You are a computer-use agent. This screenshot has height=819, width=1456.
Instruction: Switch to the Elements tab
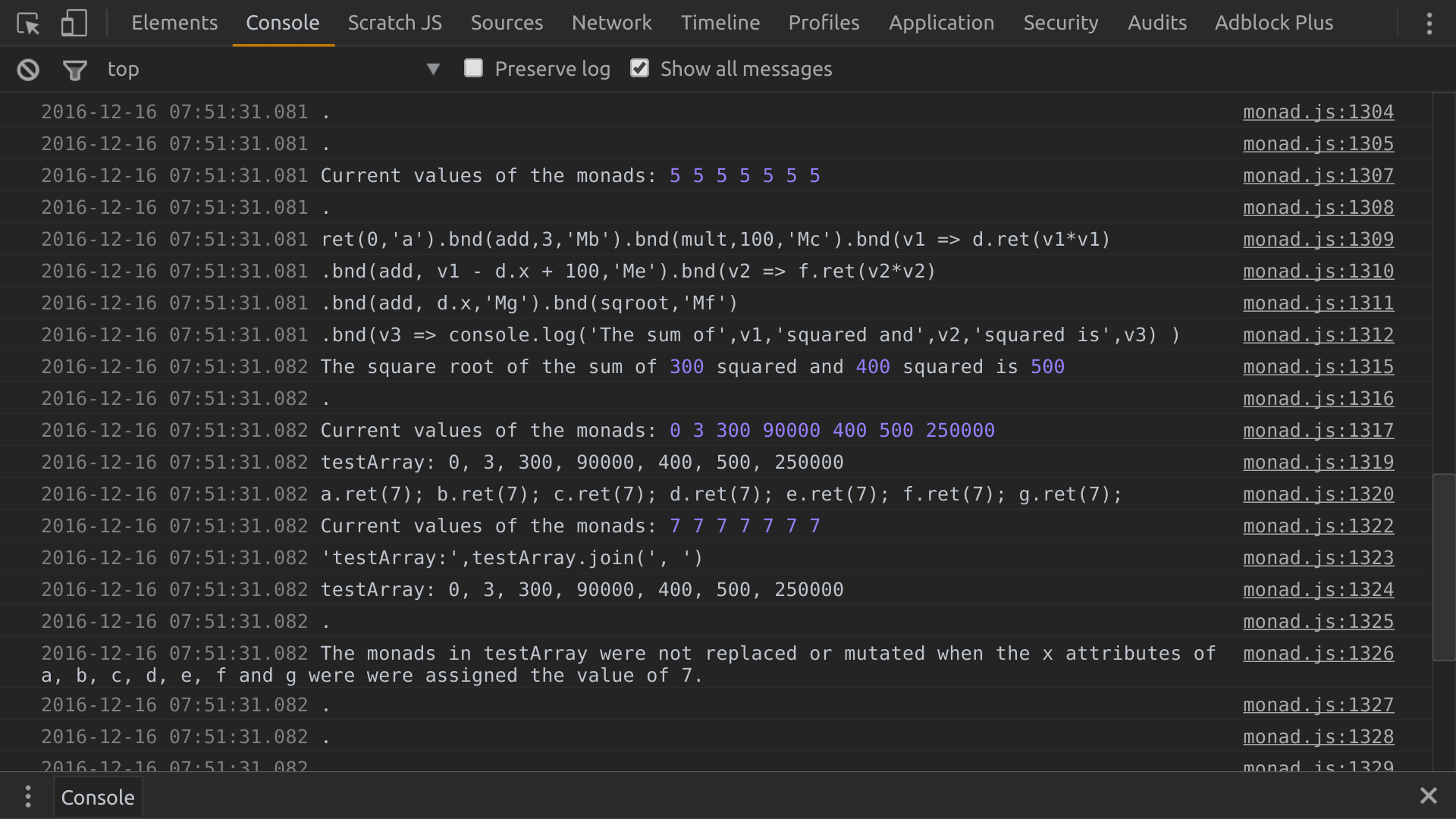(x=174, y=22)
